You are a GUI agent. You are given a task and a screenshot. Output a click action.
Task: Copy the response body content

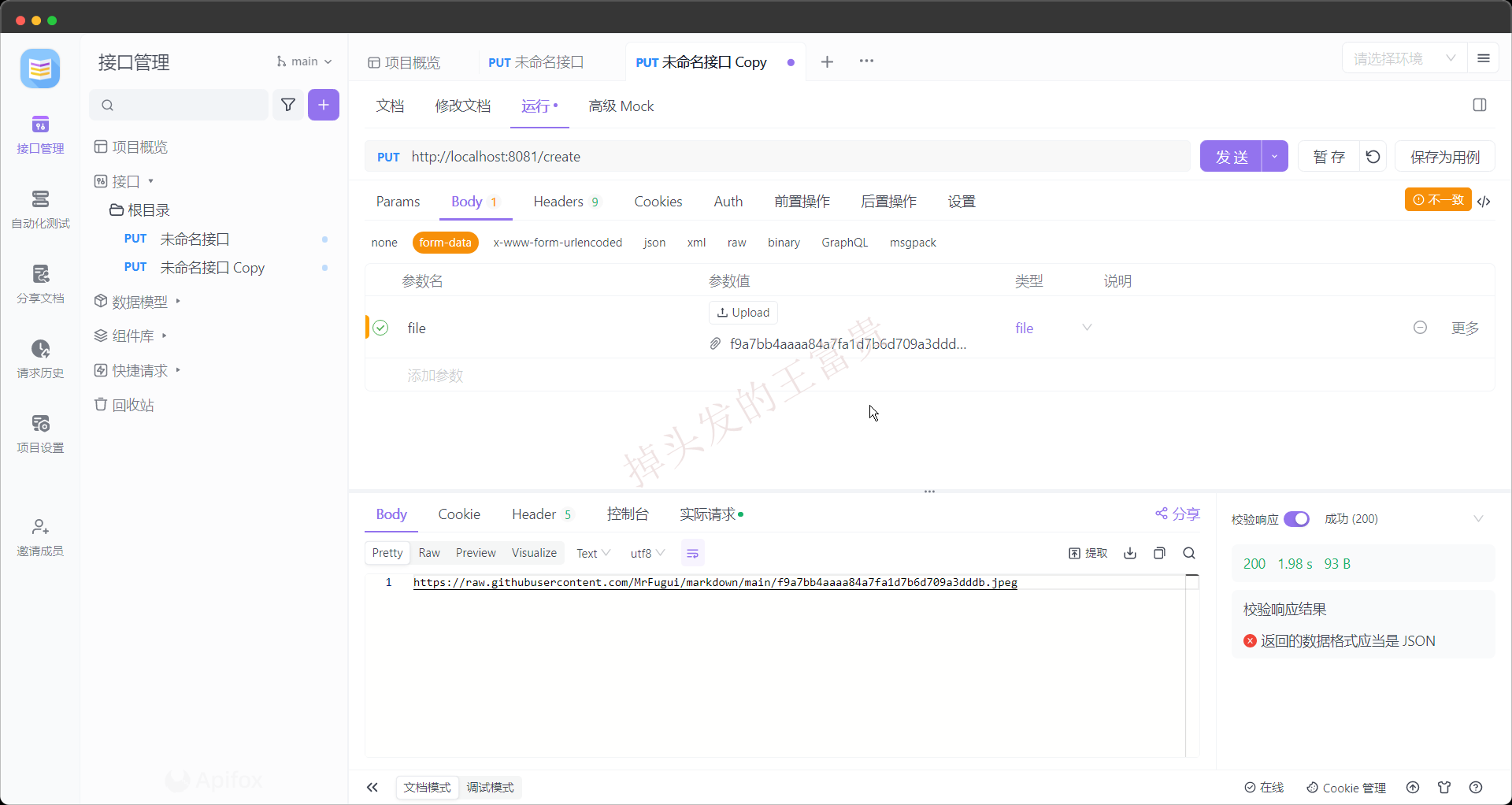(x=1159, y=553)
